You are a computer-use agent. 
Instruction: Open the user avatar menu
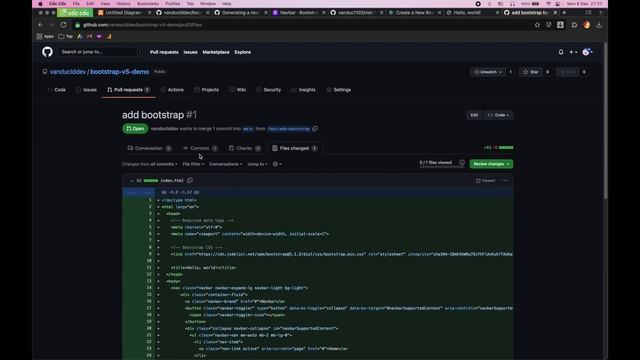point(587,52)
